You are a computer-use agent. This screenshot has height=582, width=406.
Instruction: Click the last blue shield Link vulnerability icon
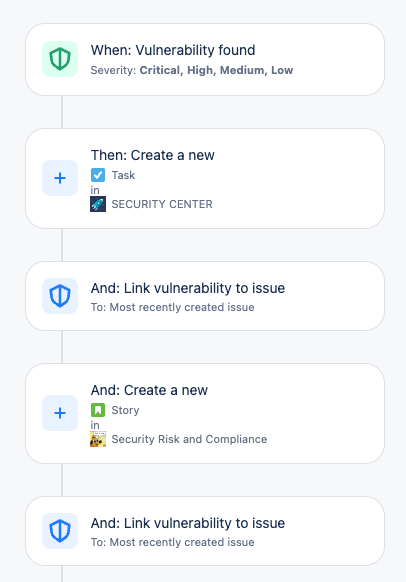tap(60, 531)
